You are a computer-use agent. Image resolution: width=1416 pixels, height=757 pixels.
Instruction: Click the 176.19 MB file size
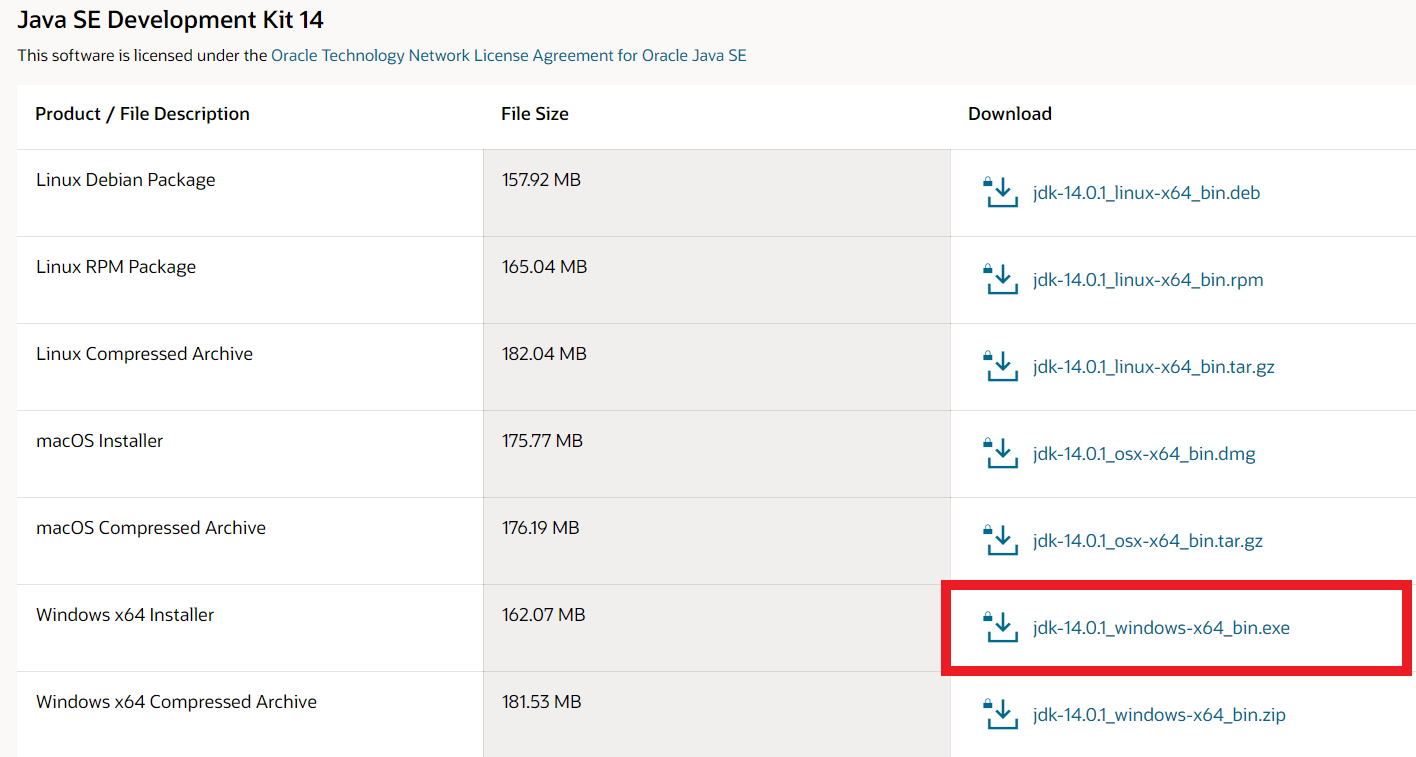540,528
